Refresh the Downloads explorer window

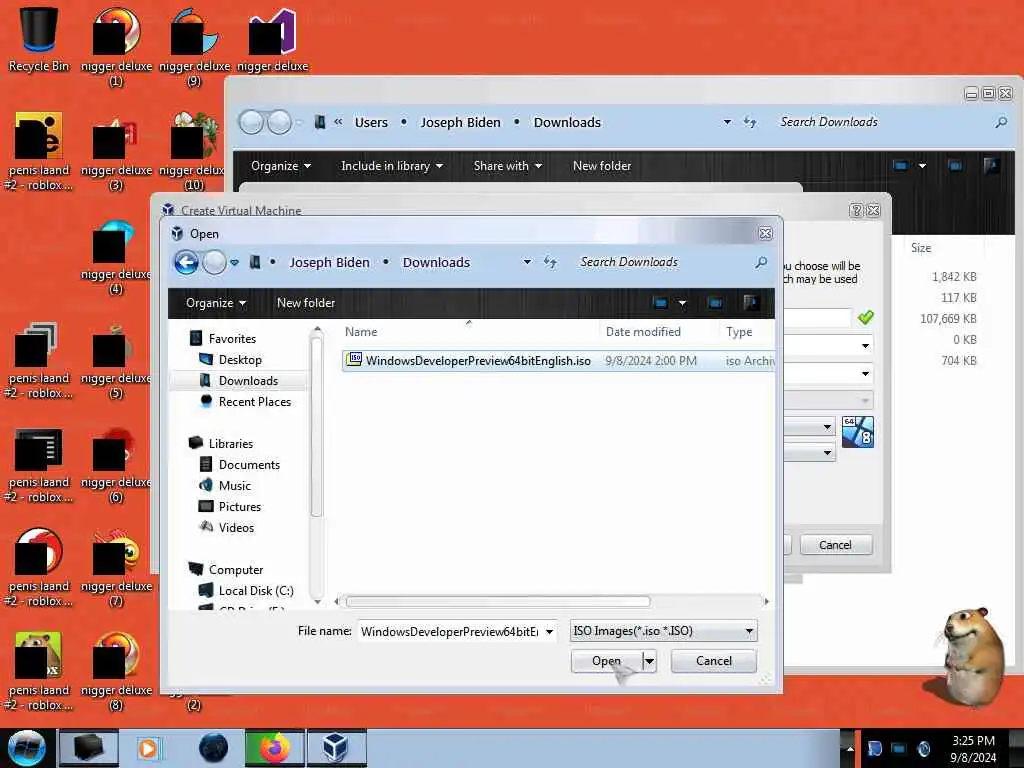pos(750,122)
